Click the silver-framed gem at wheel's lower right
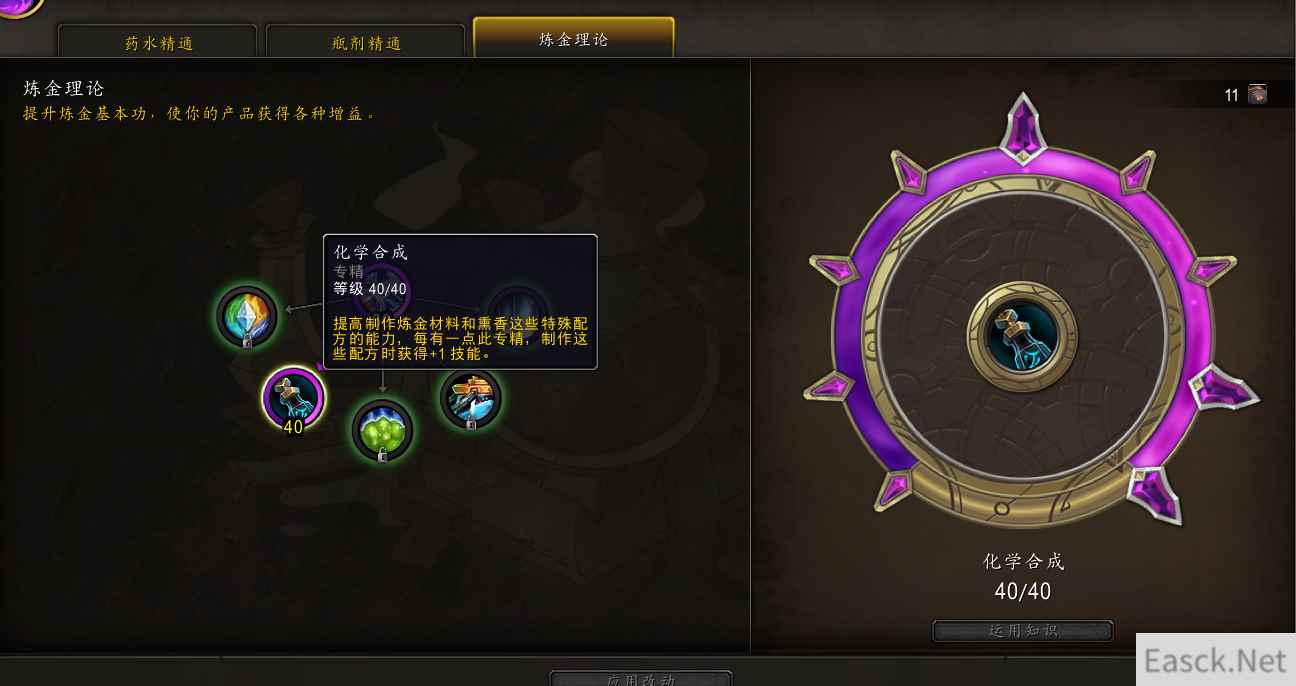Screen dimensions: 1296x686 [x=1154, y=494]
